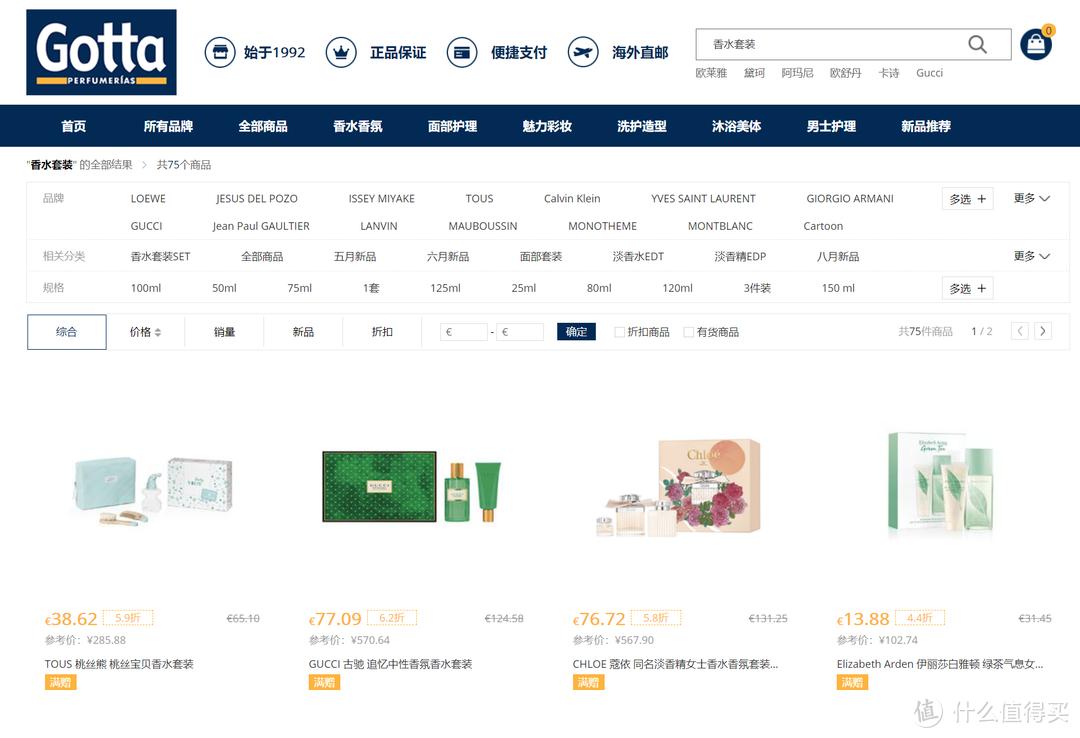The height and width of the screenshot is (738, 1080).
Task: Click the Gotta Perfumerias logo
Action: (x=101, y=52)
